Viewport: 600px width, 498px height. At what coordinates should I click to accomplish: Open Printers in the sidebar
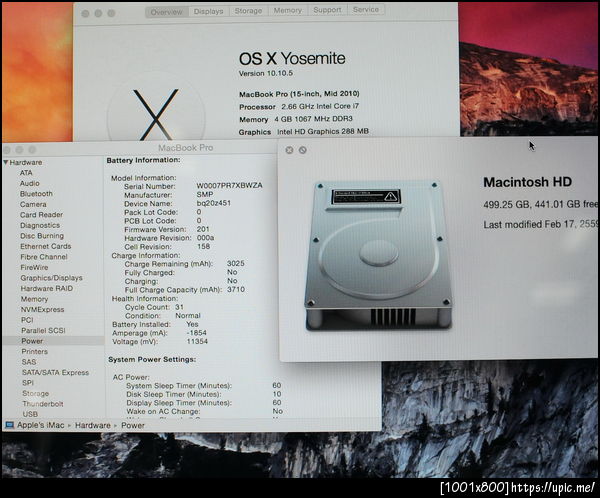pos(34,351)
